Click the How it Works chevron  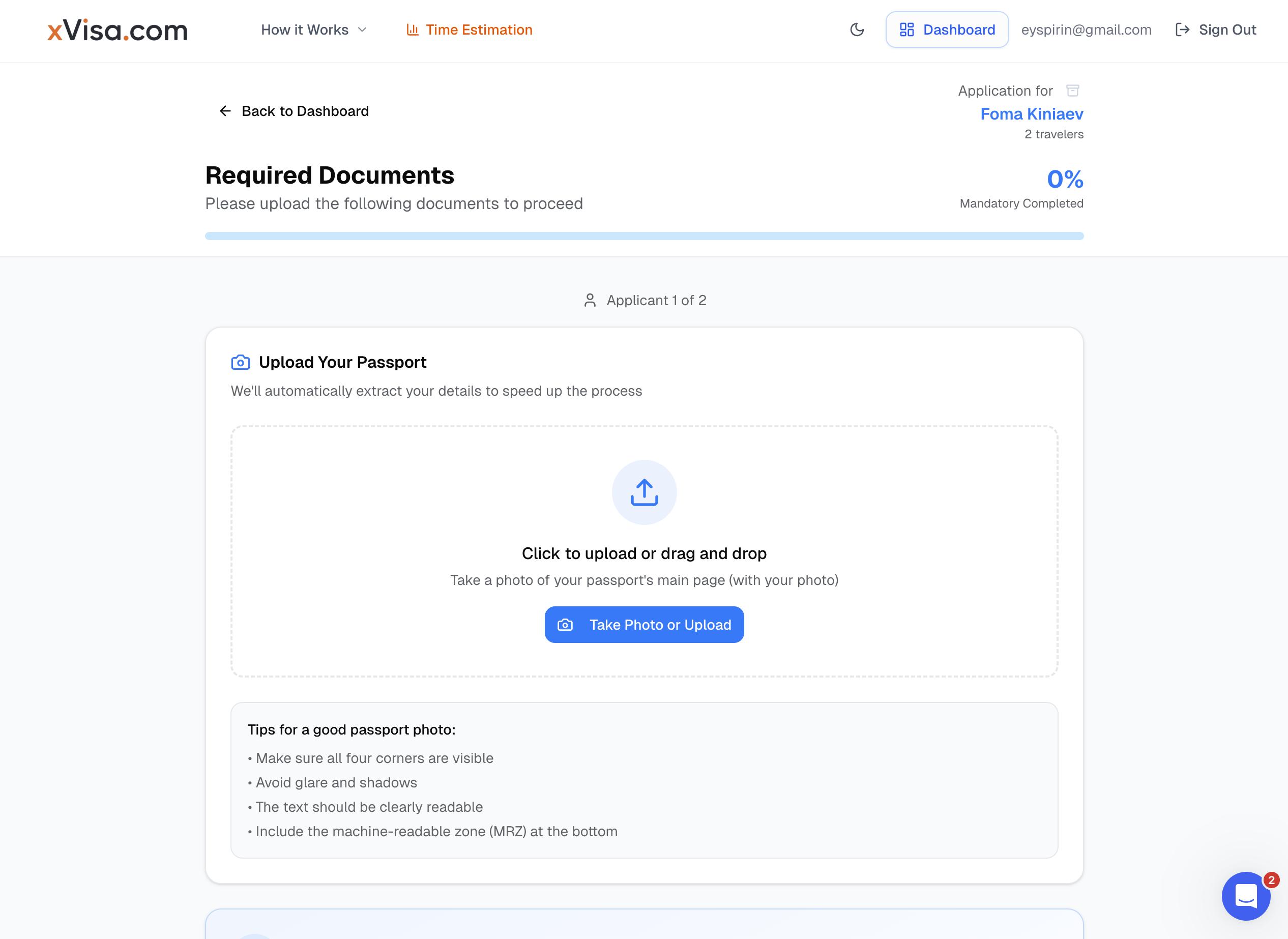362,30
